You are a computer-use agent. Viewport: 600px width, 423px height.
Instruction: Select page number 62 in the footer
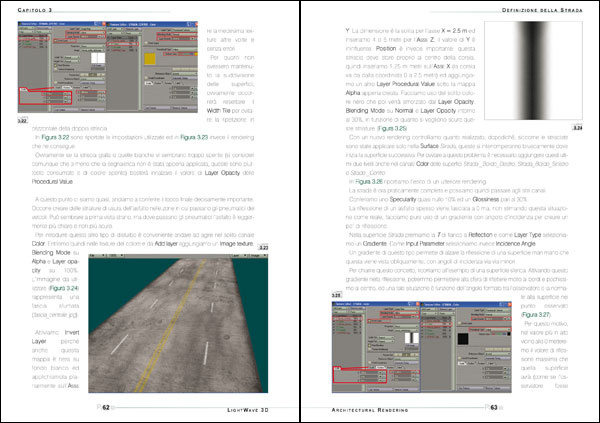point(106,408)
